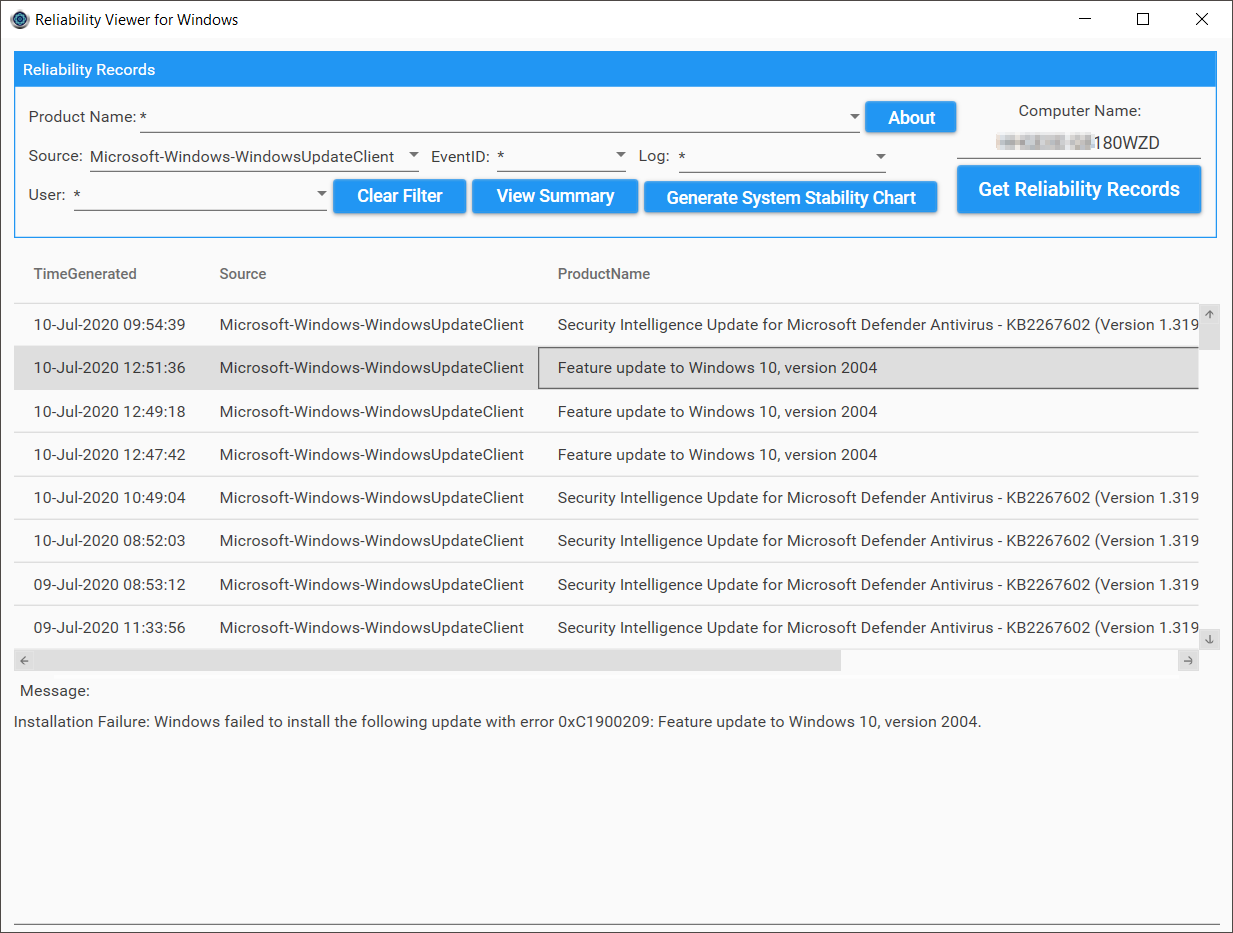Sort by the Source column header
1233x933 pixels.
coord(243,274)
